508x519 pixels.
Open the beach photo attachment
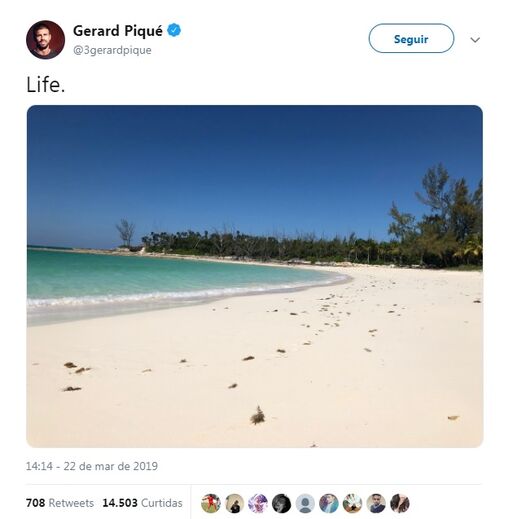255,276
